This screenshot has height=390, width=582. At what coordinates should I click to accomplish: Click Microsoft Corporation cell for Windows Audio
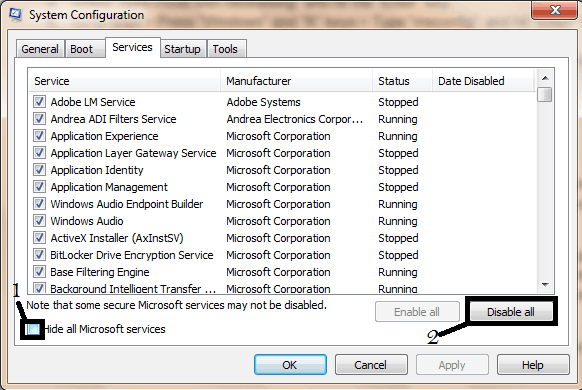click(278, 221)
